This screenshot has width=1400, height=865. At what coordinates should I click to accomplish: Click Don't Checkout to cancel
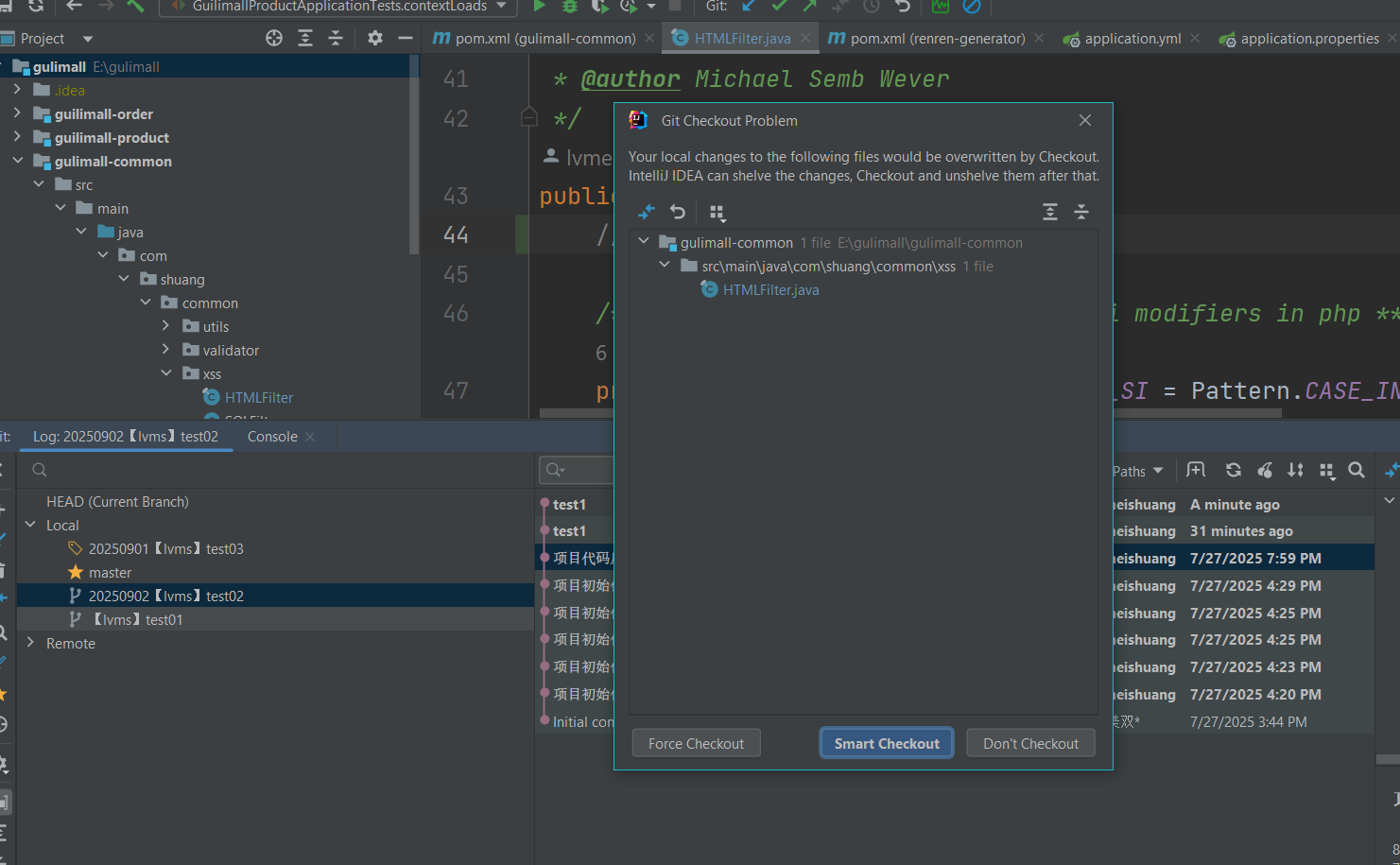pos(1030,743)
